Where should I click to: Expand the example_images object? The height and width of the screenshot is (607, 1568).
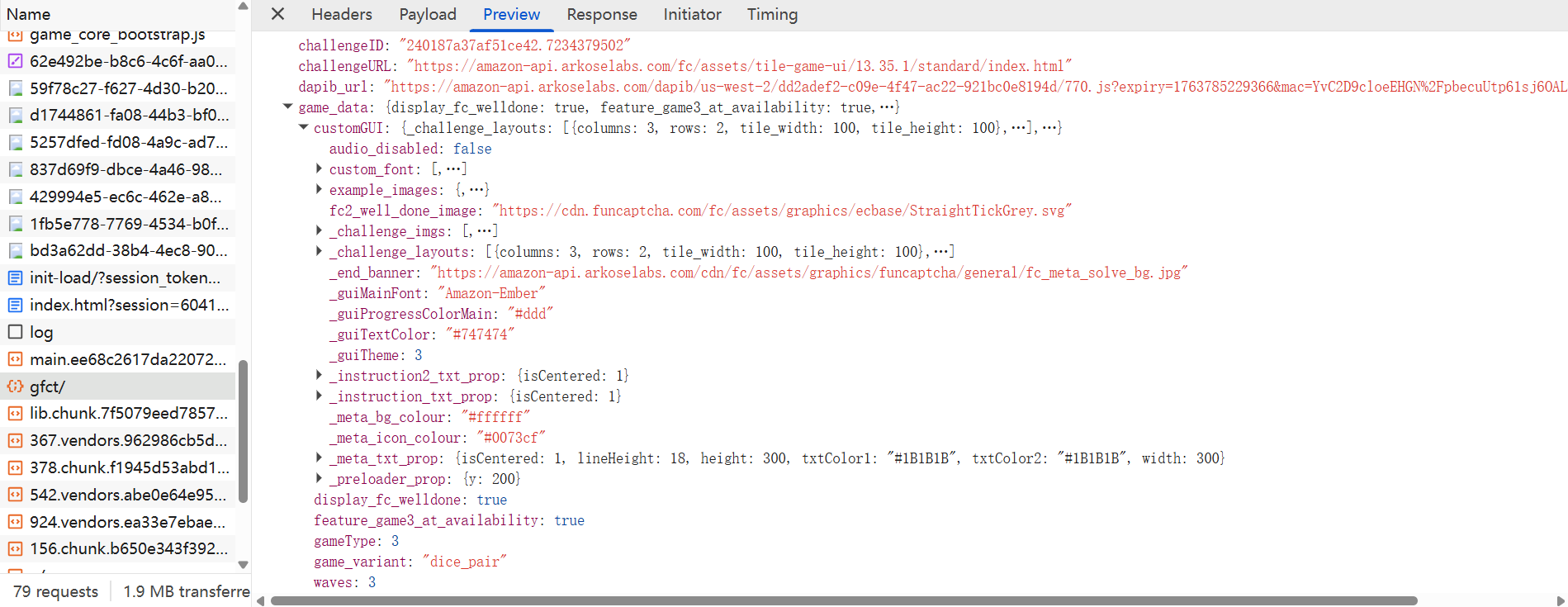[x=319, y=189]
